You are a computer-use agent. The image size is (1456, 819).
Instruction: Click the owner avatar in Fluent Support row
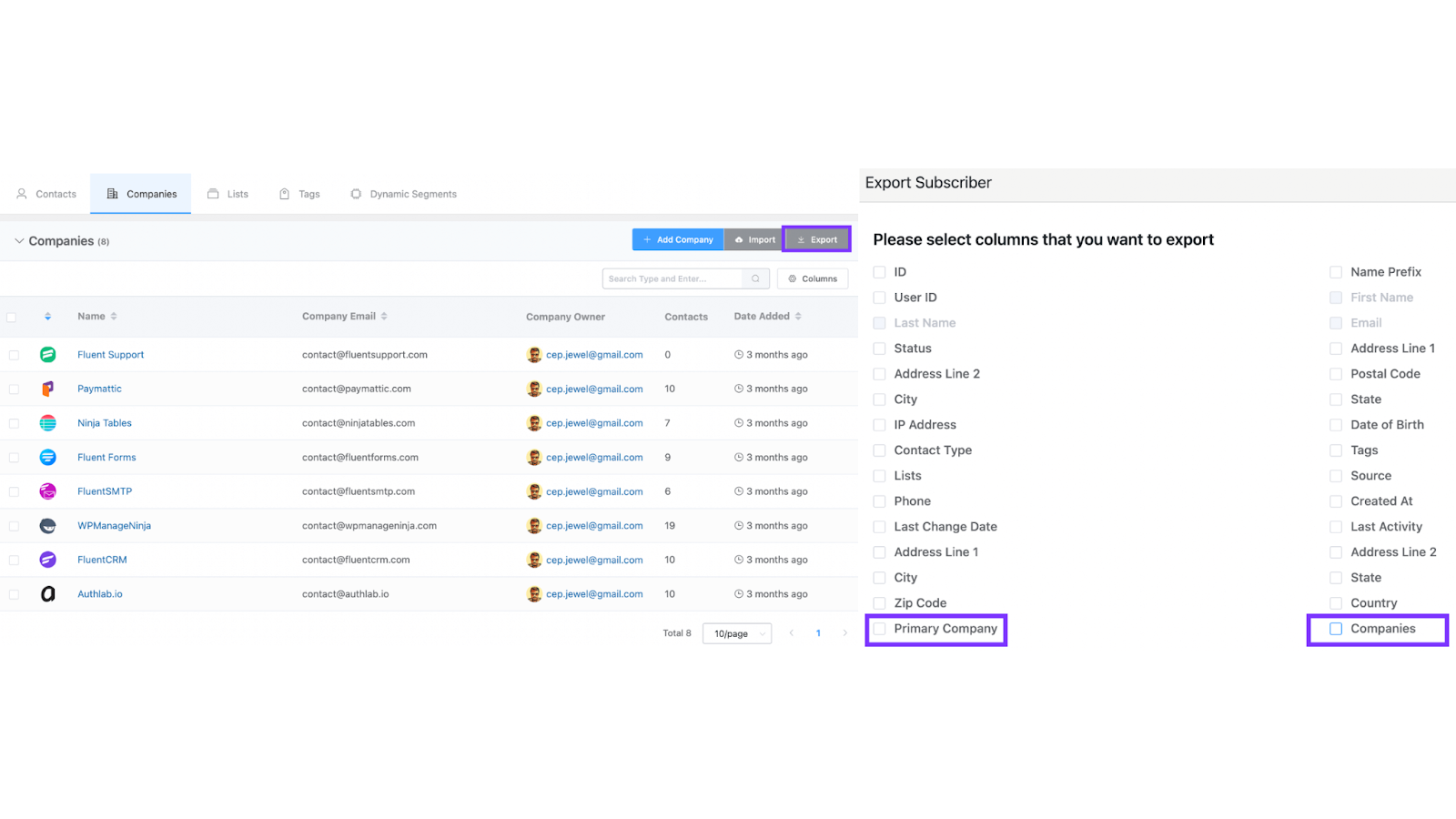pos(534,355)
